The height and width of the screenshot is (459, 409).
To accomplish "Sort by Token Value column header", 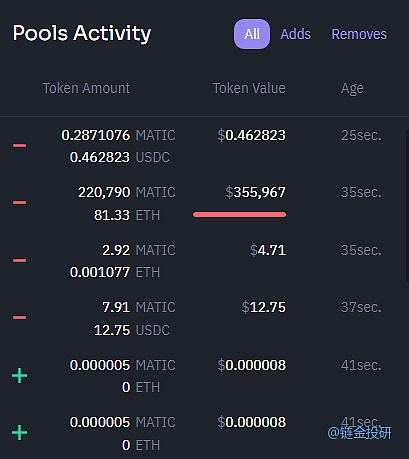I will coord(249,88).
